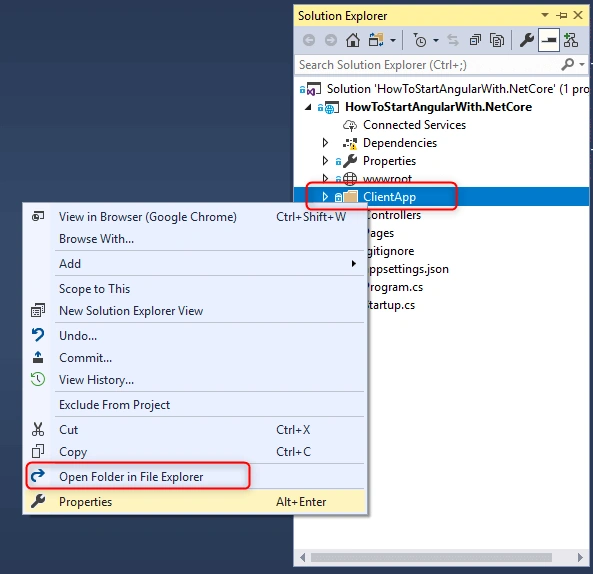Image resolution: width=593 pixels, height=574 pixels.
Task: Click the horizontal scrollbar in Solution Explorer
Action: click(x=431, y=558)
